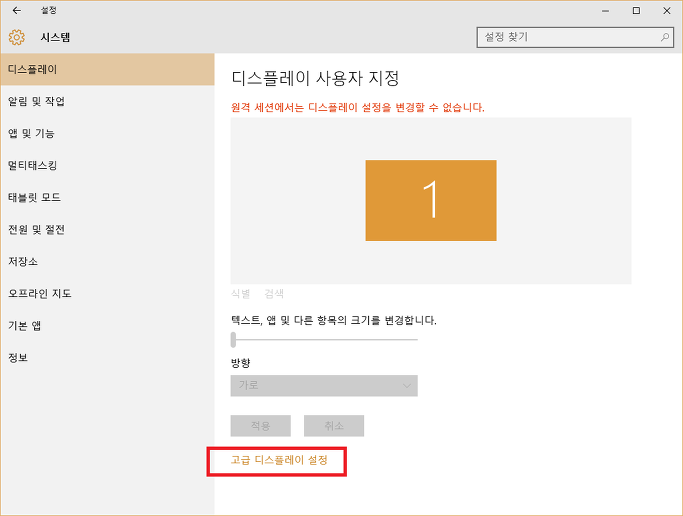Focus the 설정 찾기 search field

[575, 37]
